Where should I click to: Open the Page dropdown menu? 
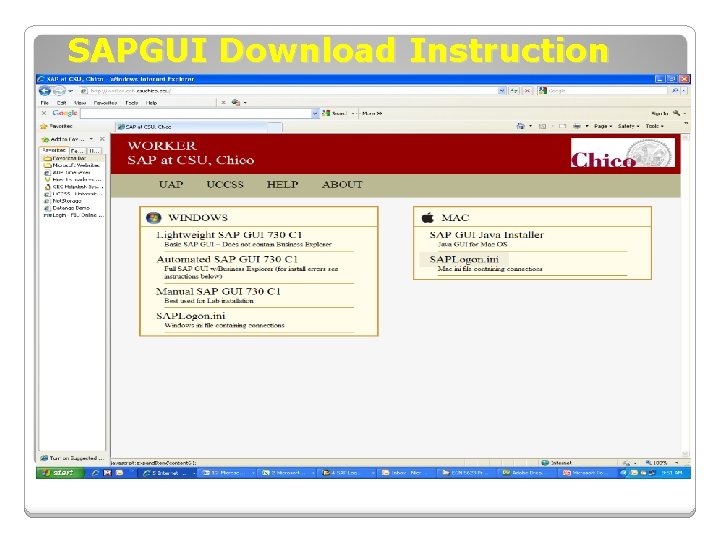pyautogui.click(x=603, y=126)
